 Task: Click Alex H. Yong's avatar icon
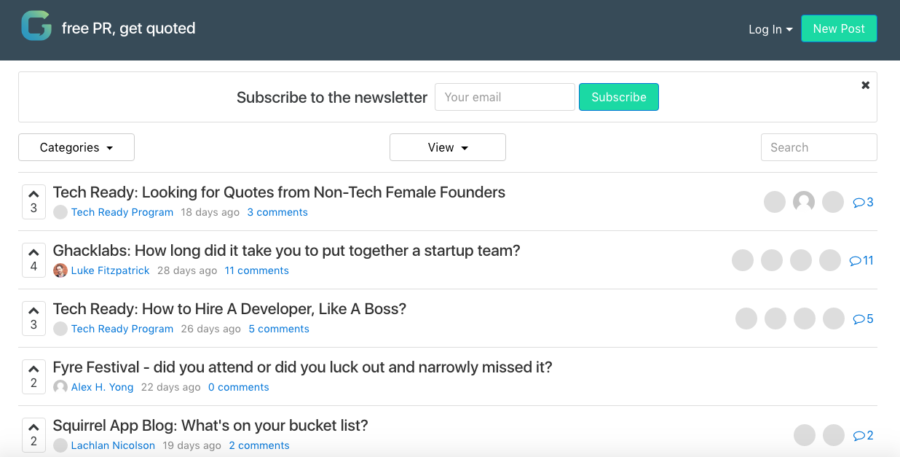[60, 387]
